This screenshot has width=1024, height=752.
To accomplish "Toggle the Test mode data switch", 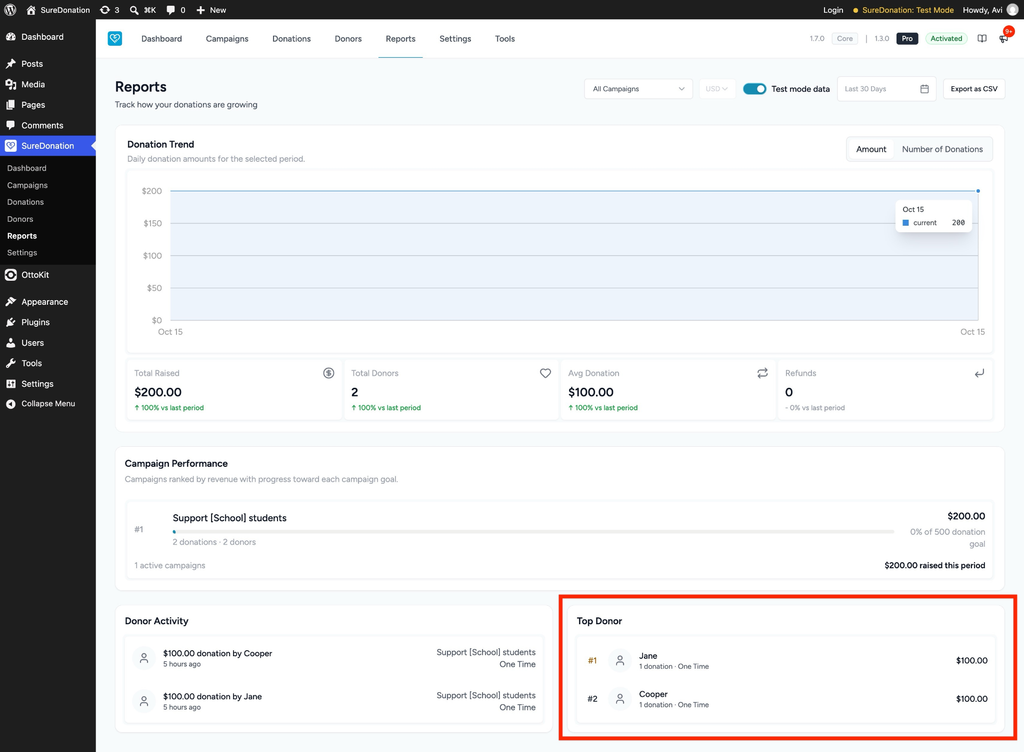I will coord(754,89).
